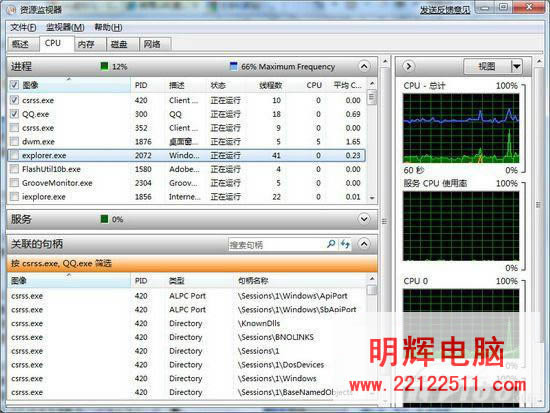Click the GrooveMonitor.exe process name
The image size is (550, 413).
point(57,183)
